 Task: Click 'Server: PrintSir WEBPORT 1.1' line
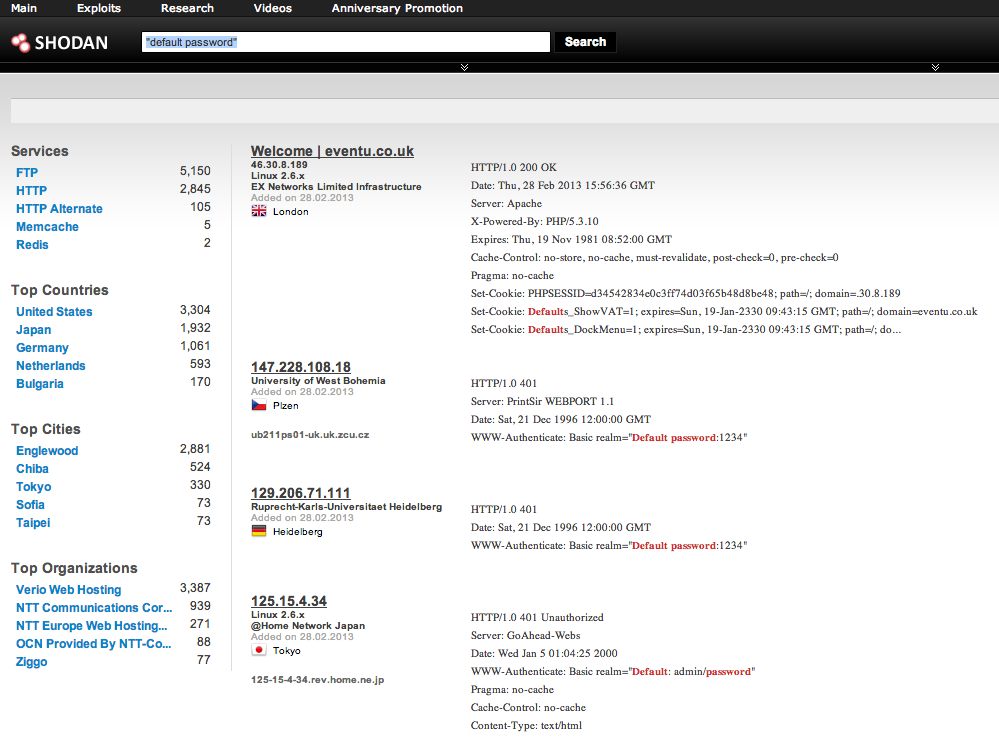click(x=542, y=401)
